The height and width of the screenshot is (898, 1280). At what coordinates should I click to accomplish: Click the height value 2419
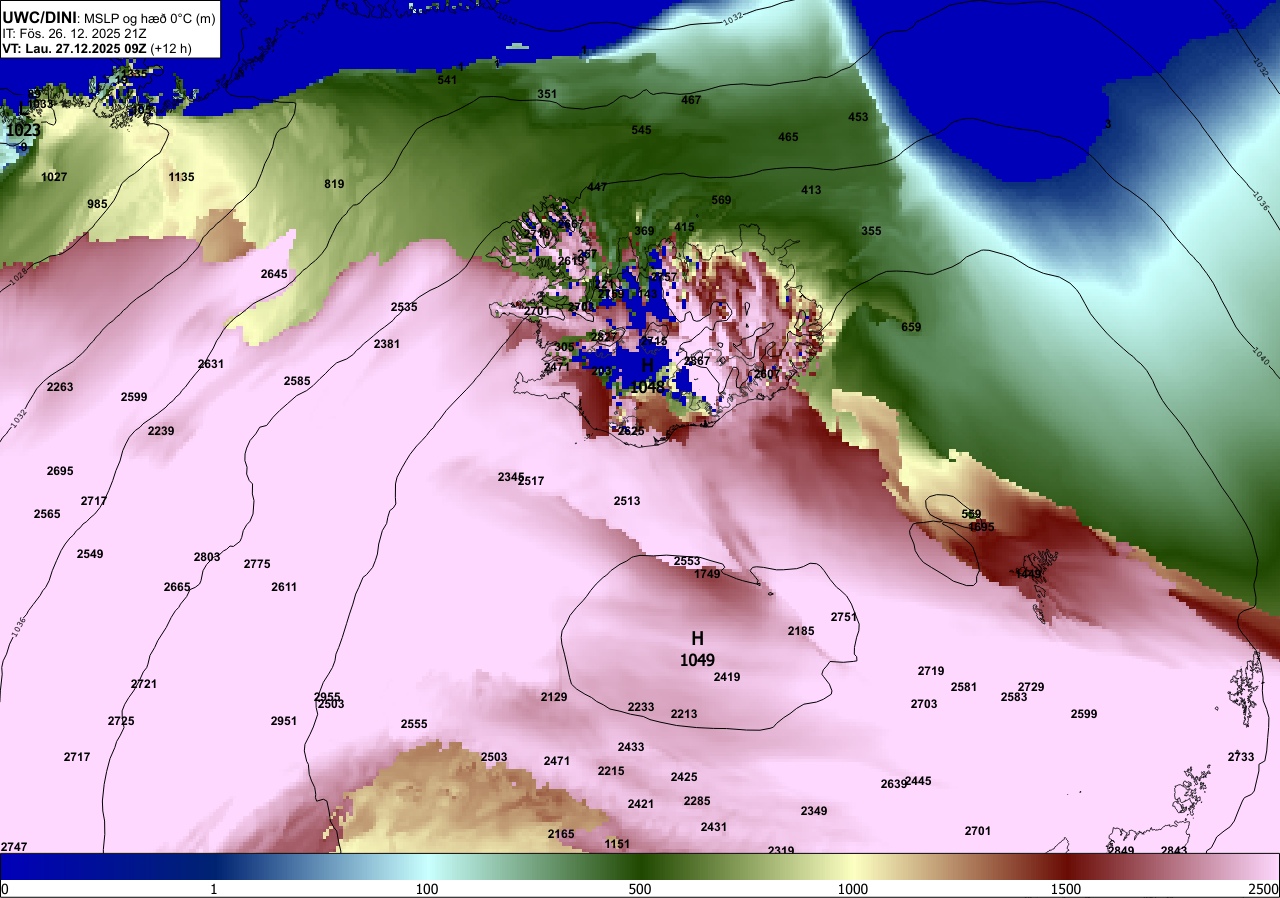727,677
